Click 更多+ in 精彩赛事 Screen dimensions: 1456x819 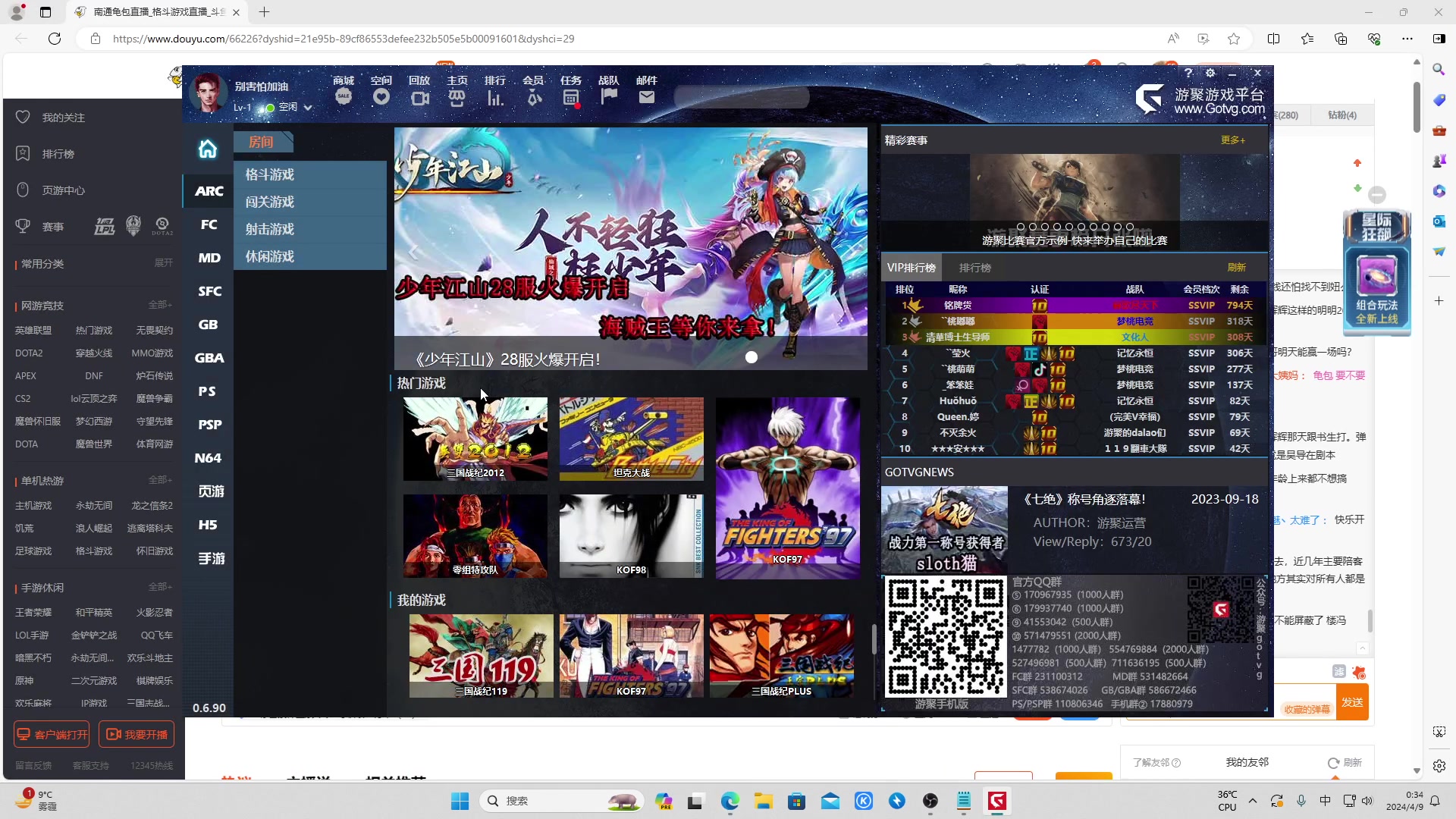pos(1233,140)
